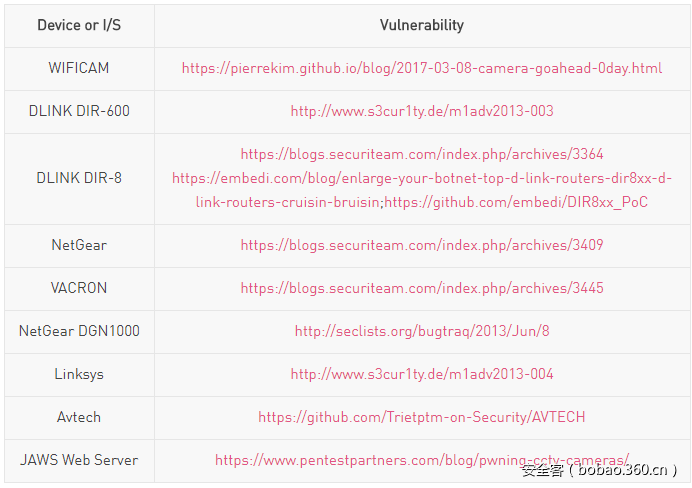Select the Linksys device cell
The height and width of the screenshot is (488, 692).
(x=79, y=374)
